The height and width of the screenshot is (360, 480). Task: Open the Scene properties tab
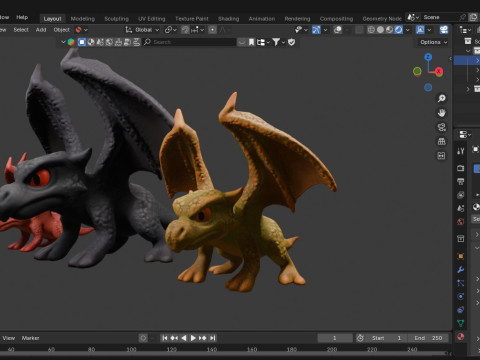pyautogui.click(x=461, y=208)
